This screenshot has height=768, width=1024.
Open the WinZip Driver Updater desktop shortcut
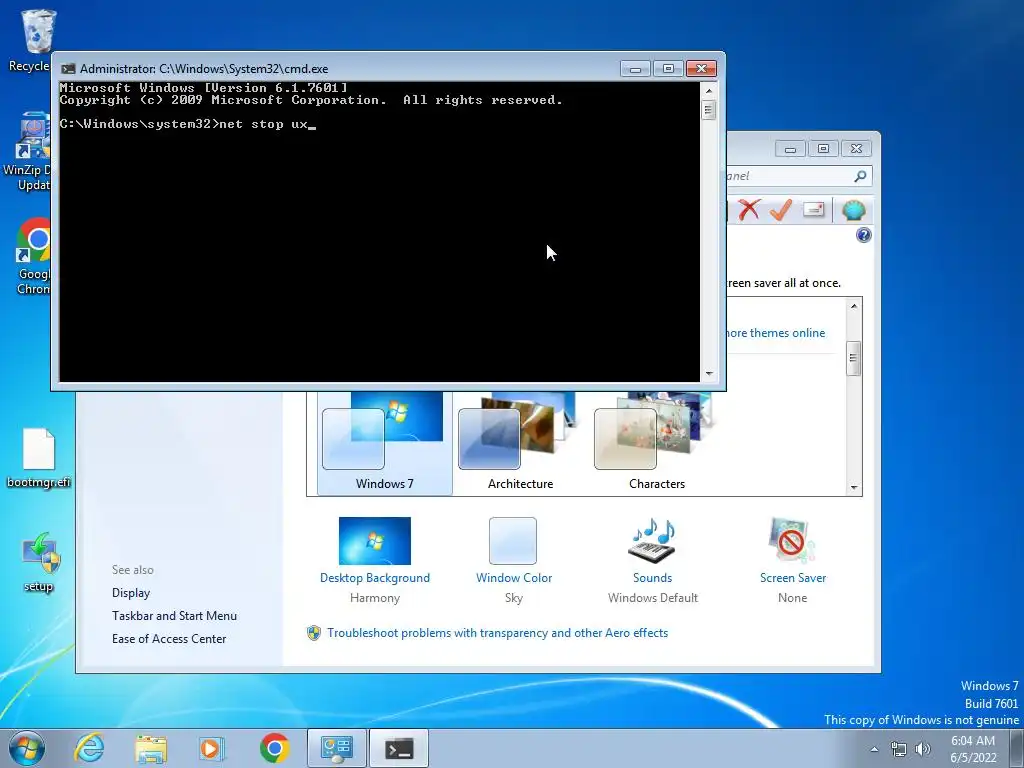pos(31,151)
